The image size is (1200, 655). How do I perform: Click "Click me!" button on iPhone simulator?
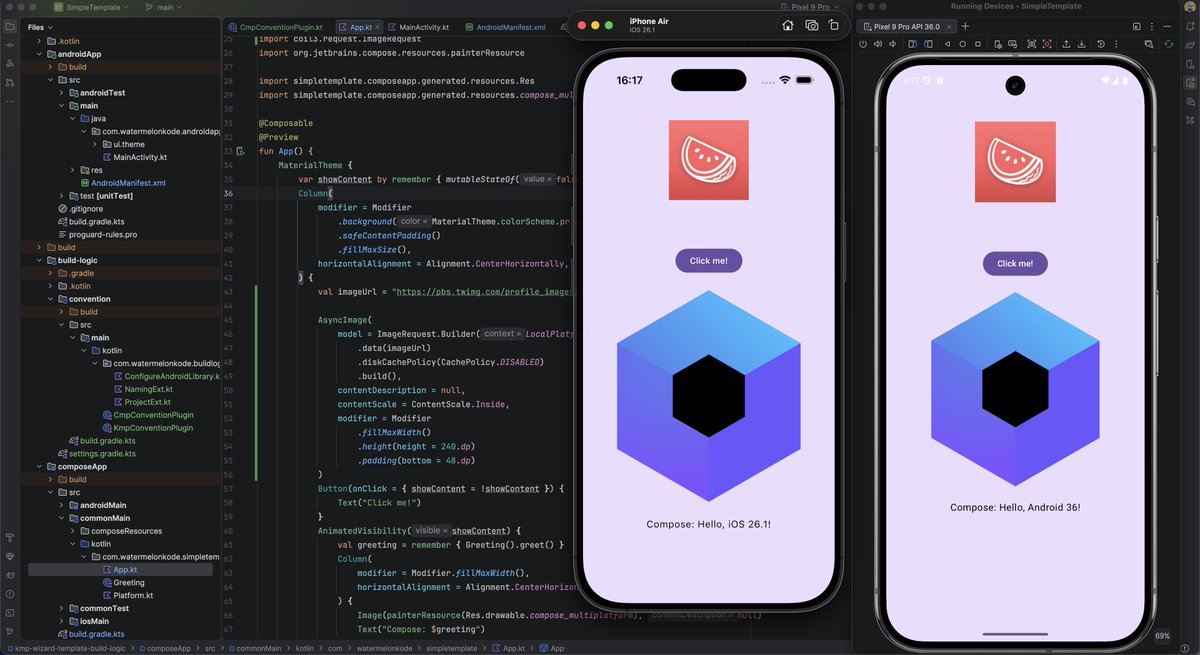(x=708, y=261)
